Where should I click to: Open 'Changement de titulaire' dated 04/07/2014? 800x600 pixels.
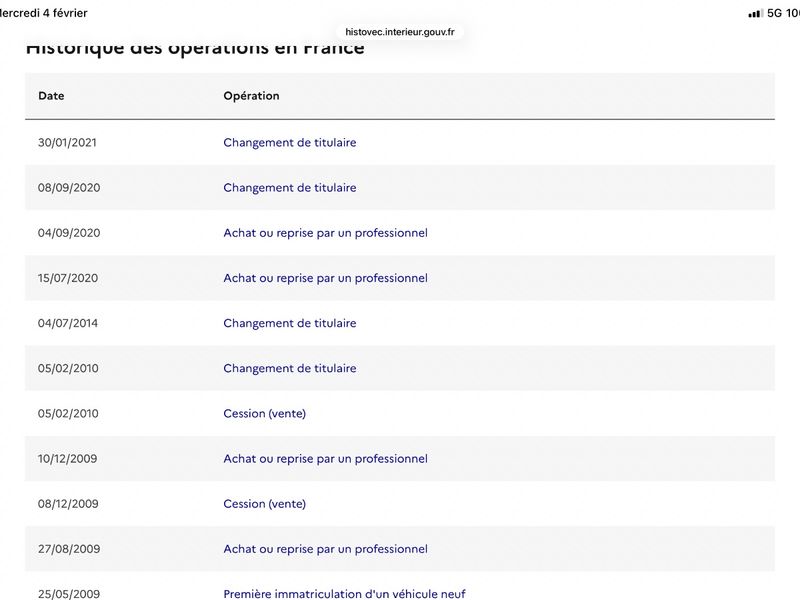point(290,323)
